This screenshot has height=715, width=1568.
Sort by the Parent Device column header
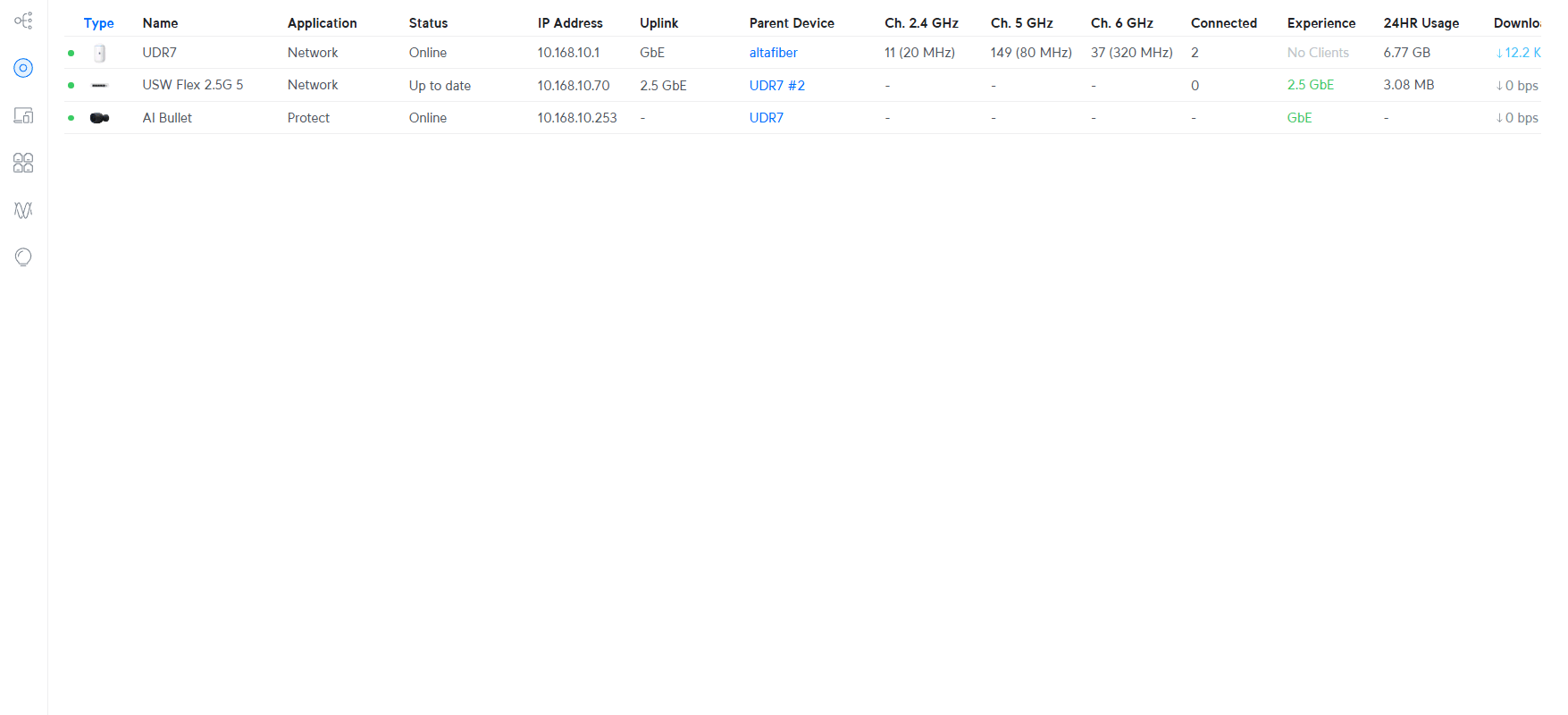(792, 23)
